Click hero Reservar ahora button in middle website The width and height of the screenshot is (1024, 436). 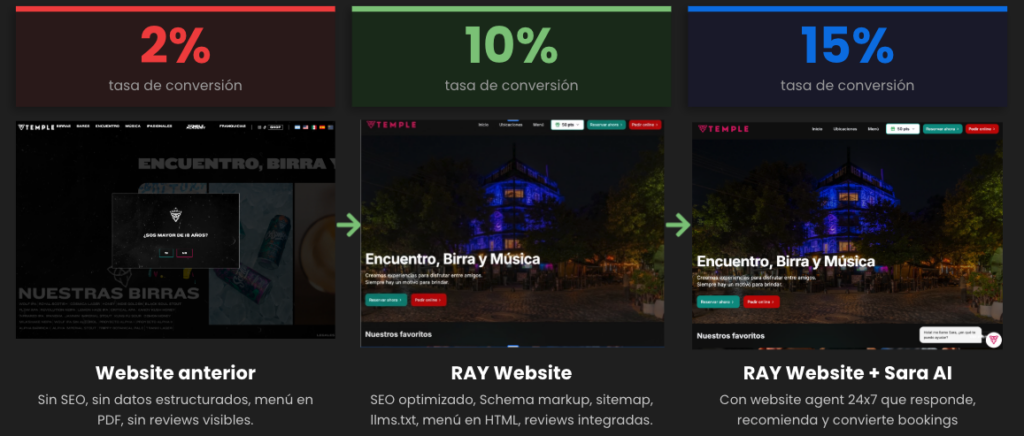385,299
